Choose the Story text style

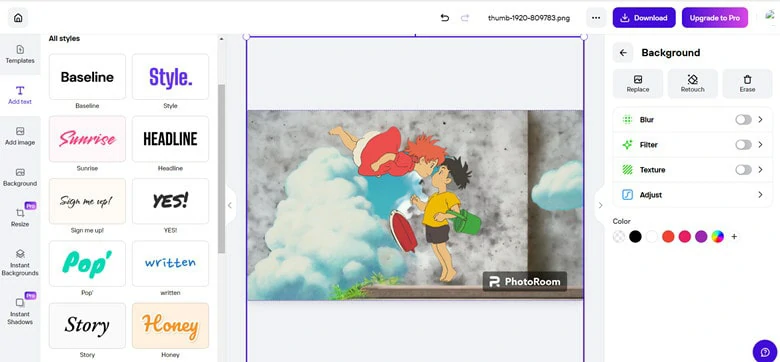[x=87, y=326]
